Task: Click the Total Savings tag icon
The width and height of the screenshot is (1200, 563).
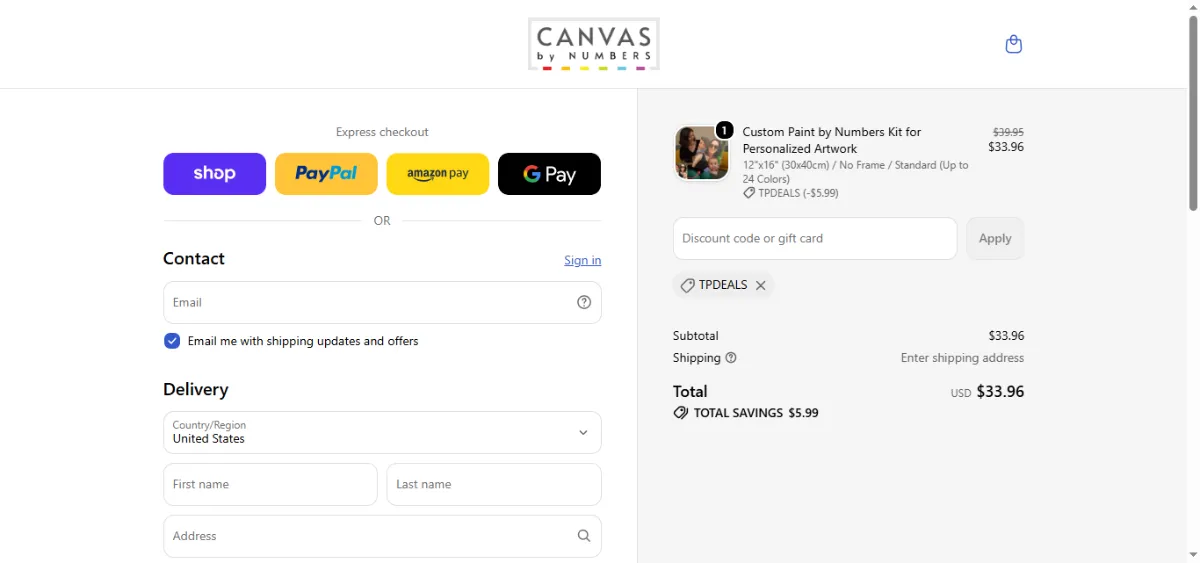Action: point(681,412)
